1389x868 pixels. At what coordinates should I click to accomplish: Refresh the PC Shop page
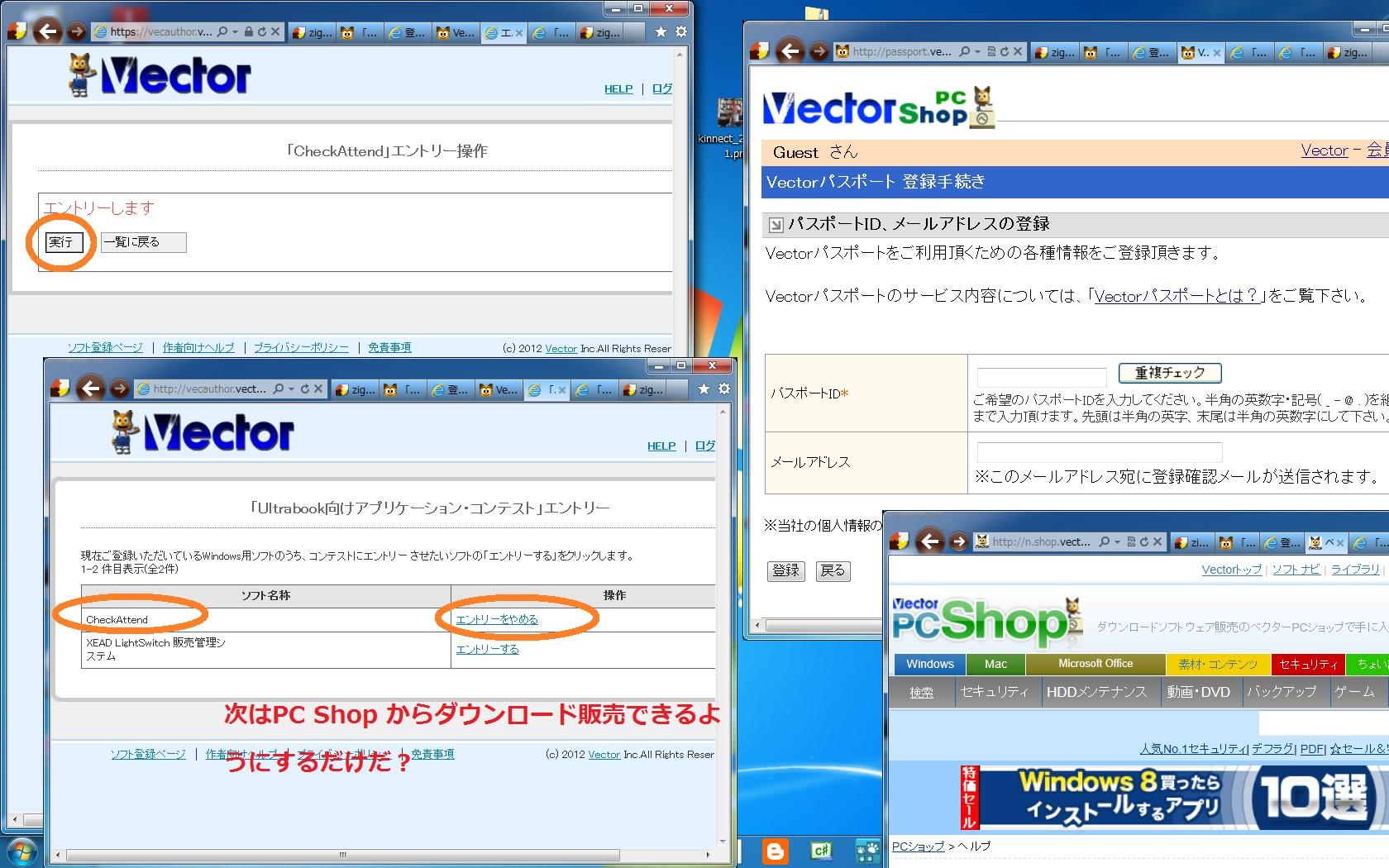[1143, 542]
